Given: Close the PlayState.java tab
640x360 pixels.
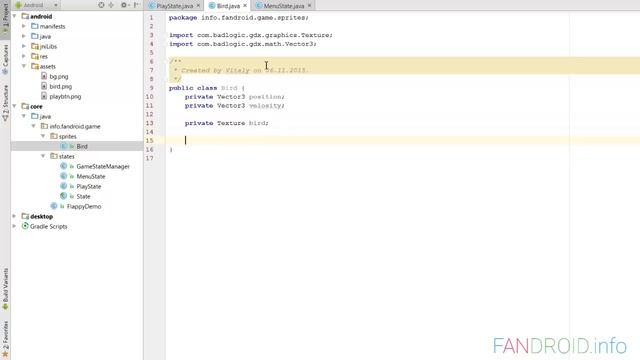Looking at the screenshot, I should [x=198, y=6].
